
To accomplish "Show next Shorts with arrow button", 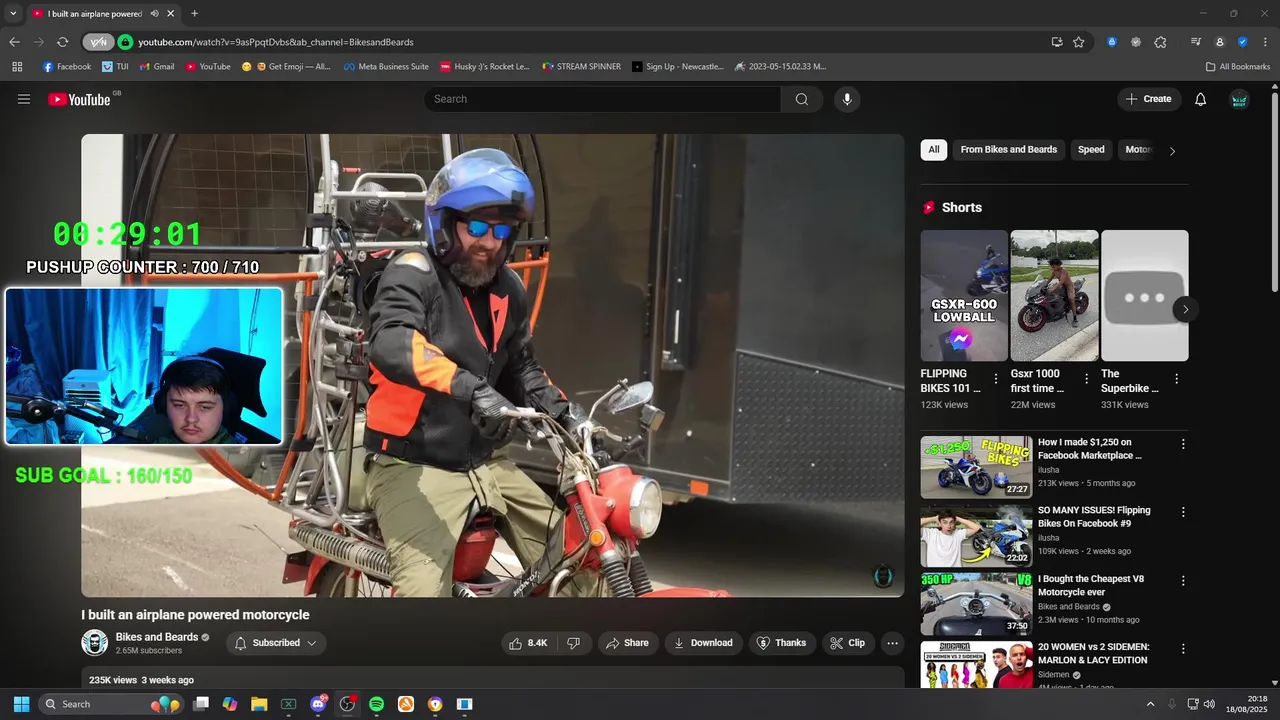I will click(x=1185, y=309).
